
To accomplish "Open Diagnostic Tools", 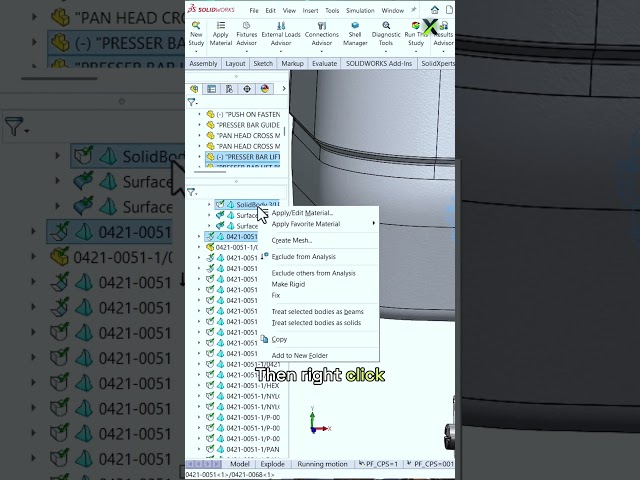I will pyautogui.click(x=386, y=34).
